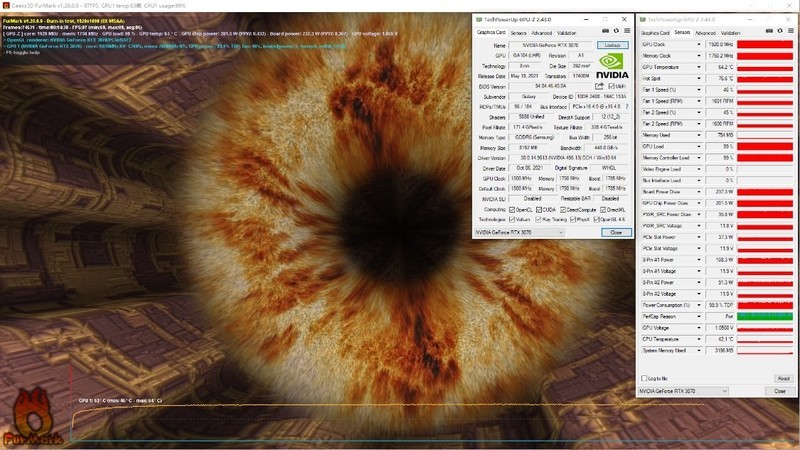Switch to the Advanced tab in Graphics Card window
Viewport: 800px width, 450px height.
(x=541, y=32)
